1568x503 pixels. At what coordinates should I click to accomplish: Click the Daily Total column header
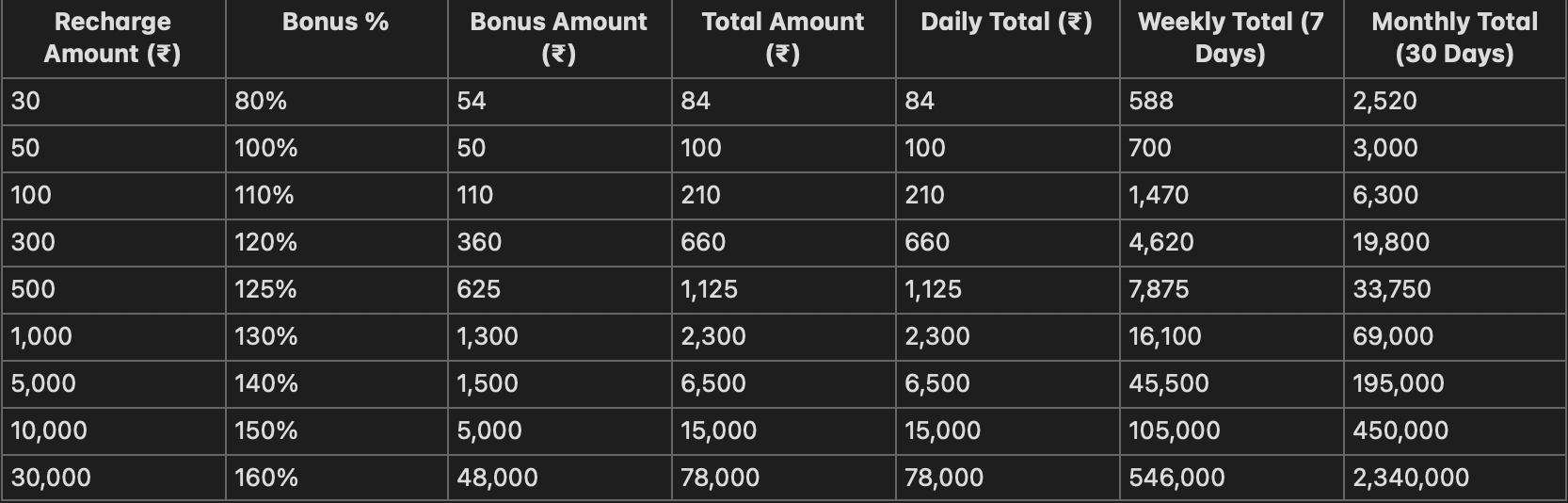pyautogui.click(x=1006, y=23)
